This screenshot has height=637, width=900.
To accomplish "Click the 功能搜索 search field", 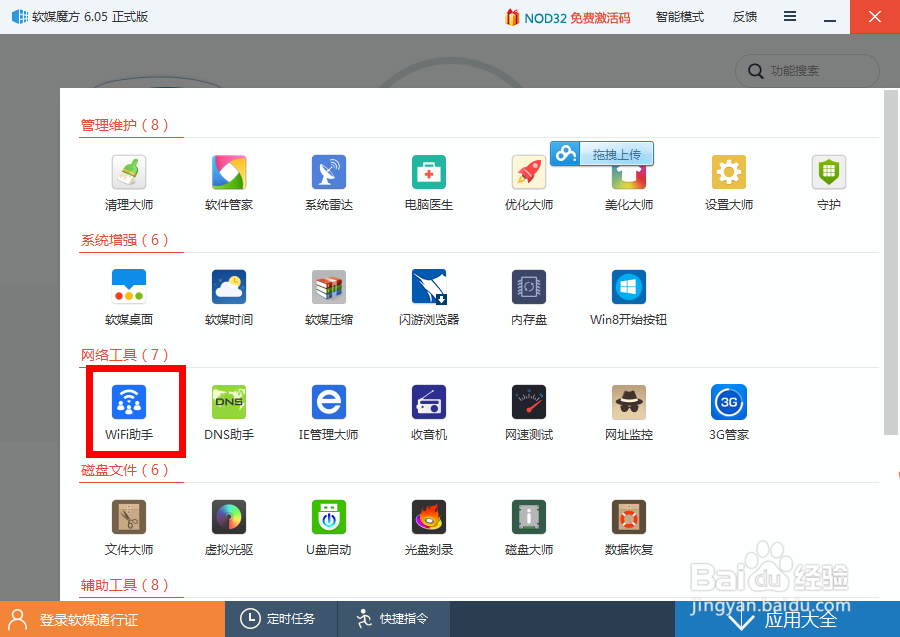I will (807, 71).
